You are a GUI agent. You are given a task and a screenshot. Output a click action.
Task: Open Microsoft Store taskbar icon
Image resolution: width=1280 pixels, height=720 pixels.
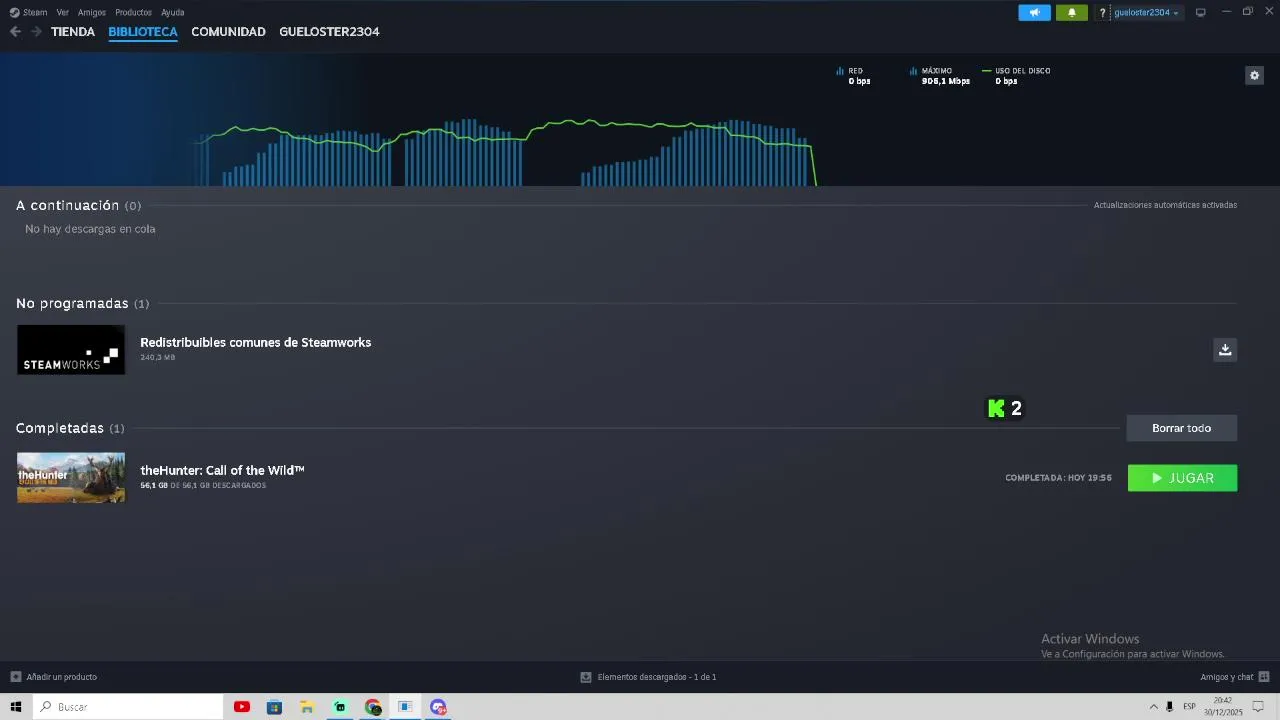tap(275, 707)
